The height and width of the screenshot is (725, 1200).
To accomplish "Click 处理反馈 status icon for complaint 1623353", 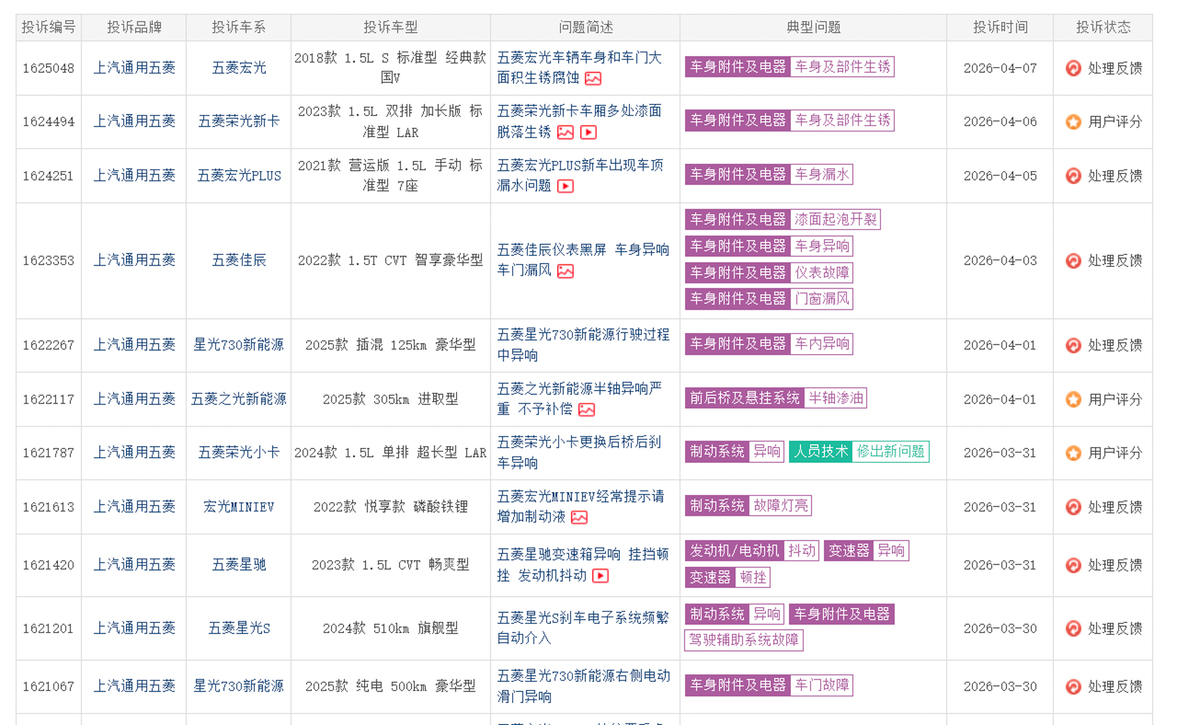I will point(1073,261).
